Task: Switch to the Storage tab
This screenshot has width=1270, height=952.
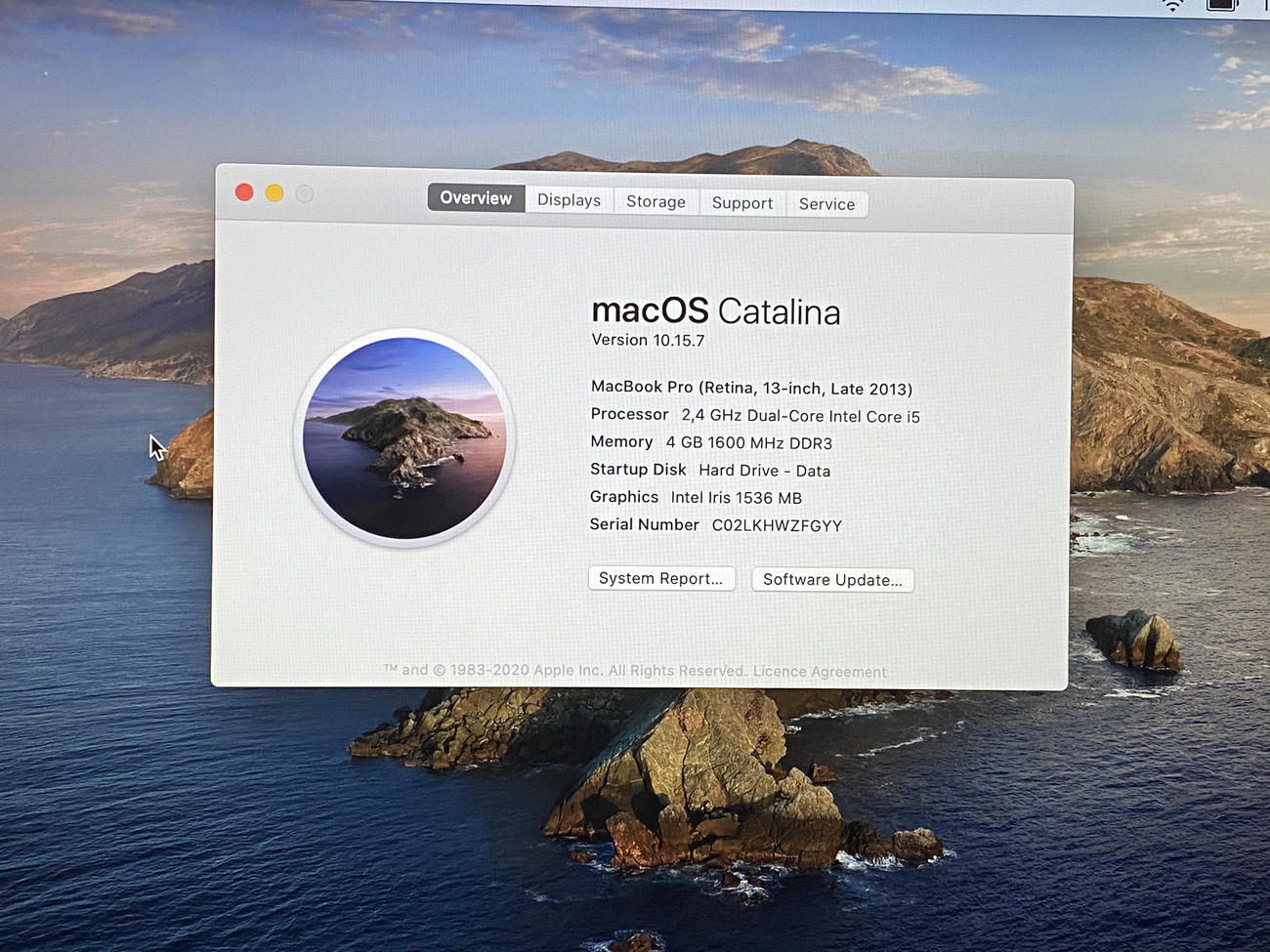Action: pyautogui.click(x=656, y=202)
